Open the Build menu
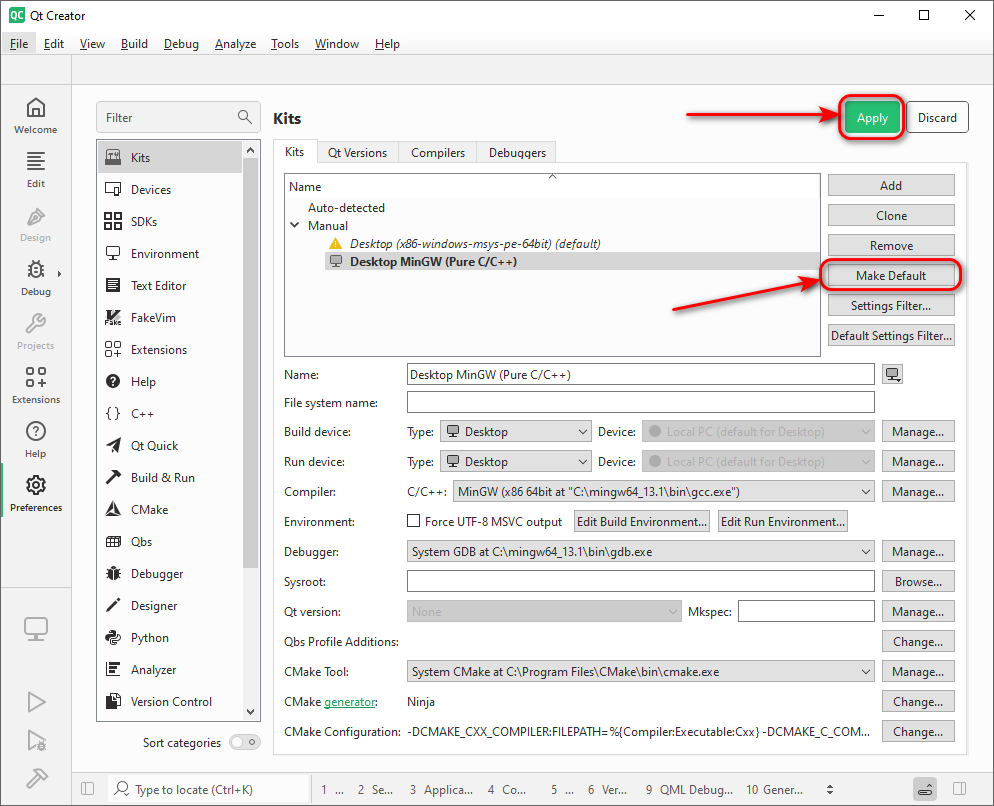Image resolution: width=994 pixels, height=806 pixels. [x=134, y=44]
